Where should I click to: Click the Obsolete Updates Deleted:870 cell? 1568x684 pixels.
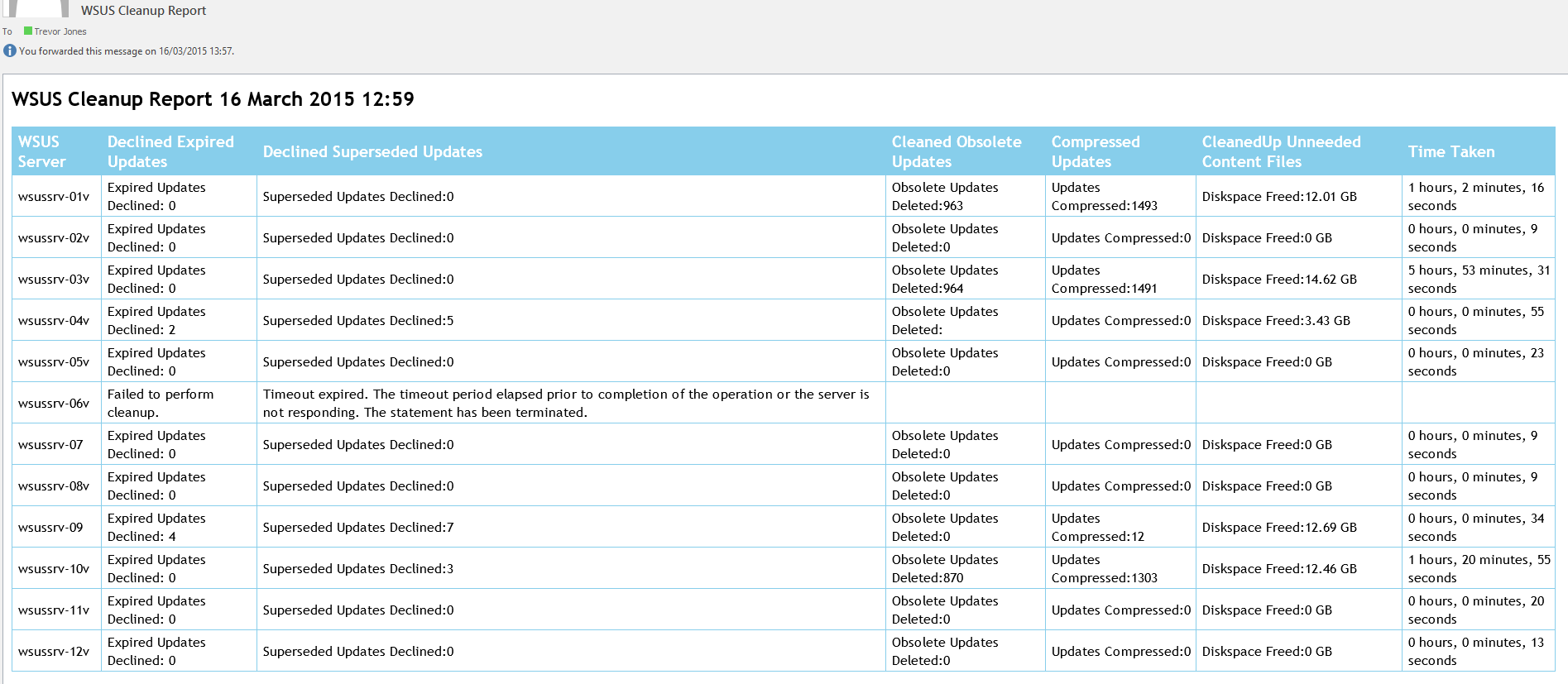click(945, 568)
